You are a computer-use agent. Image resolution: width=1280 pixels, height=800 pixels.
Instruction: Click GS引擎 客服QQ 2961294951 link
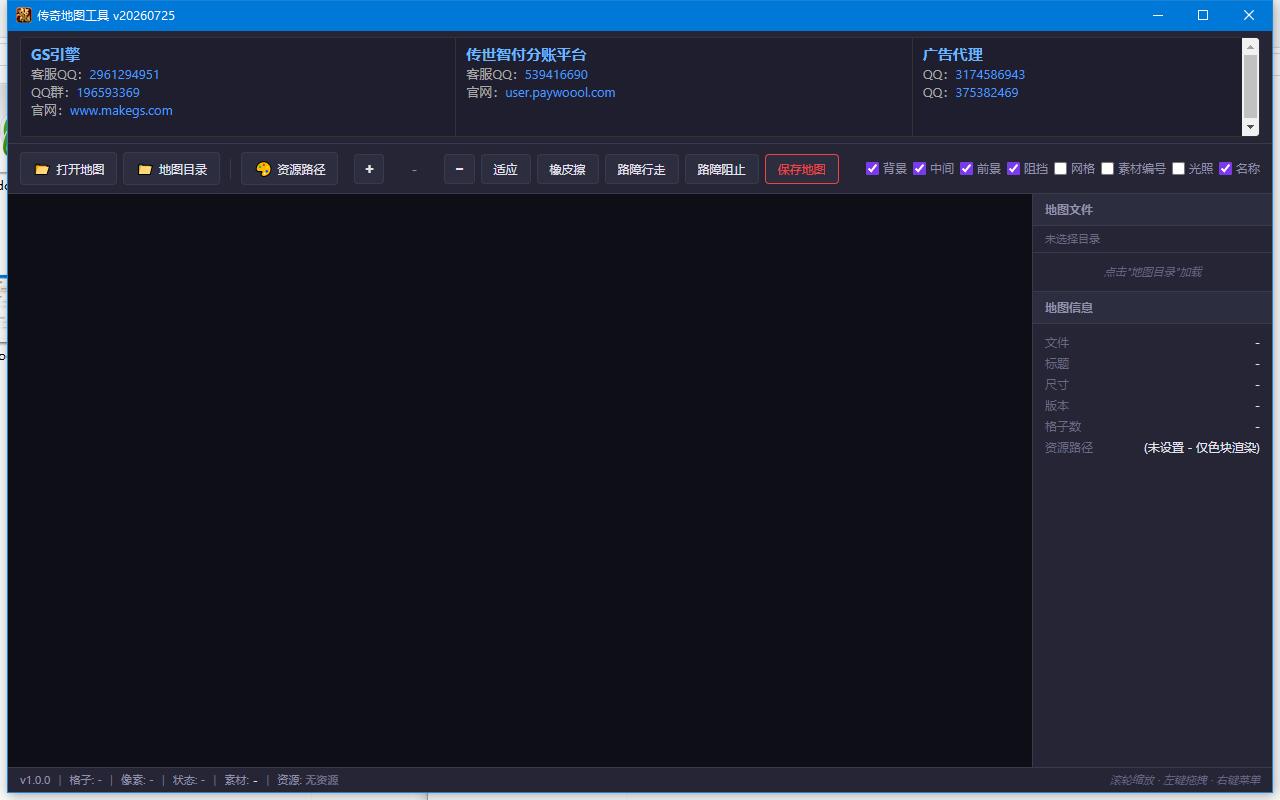coord(124,74)
